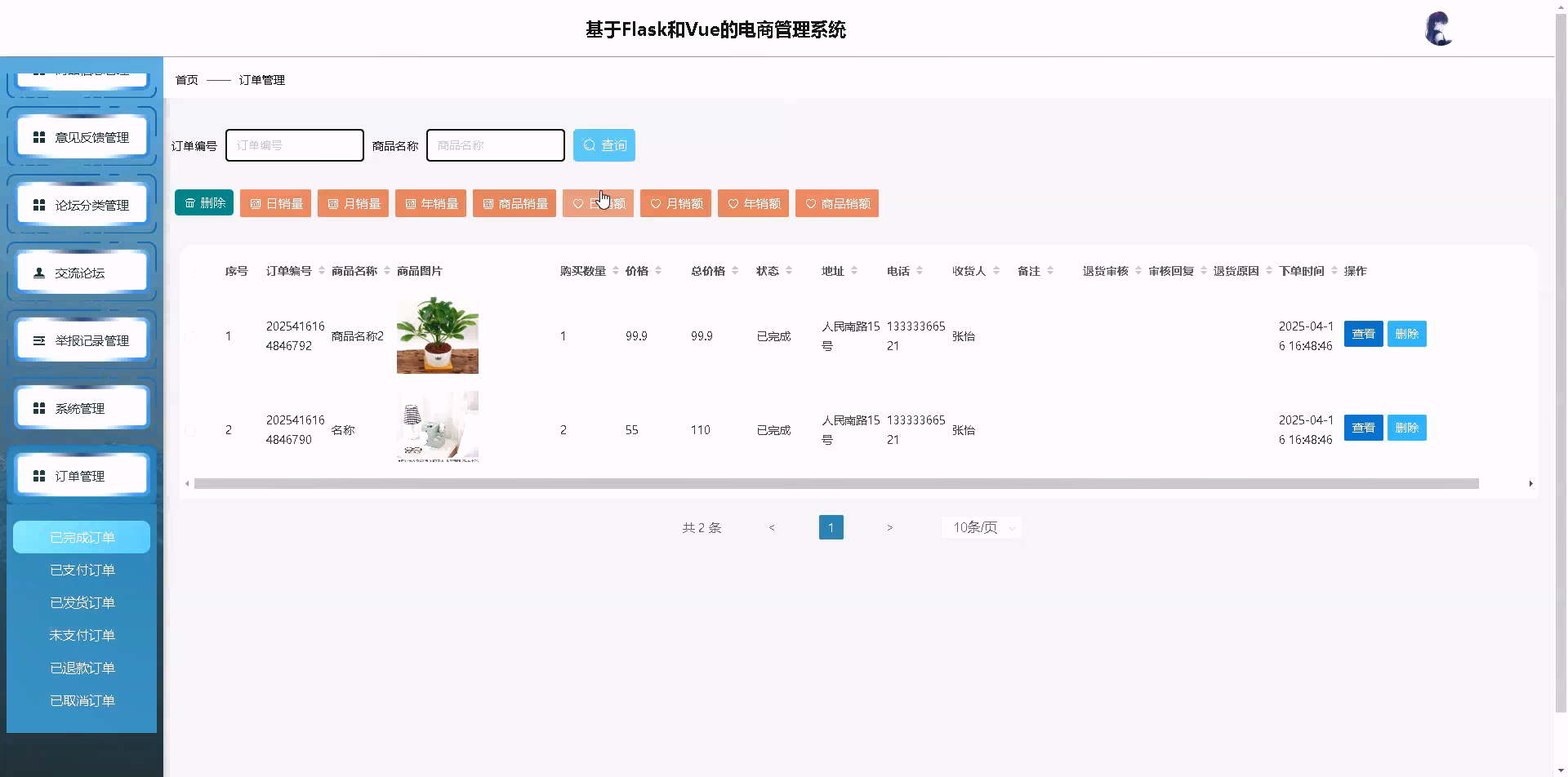
Task: Click the 商品销额 chart button
Action: tap(837, 203)
